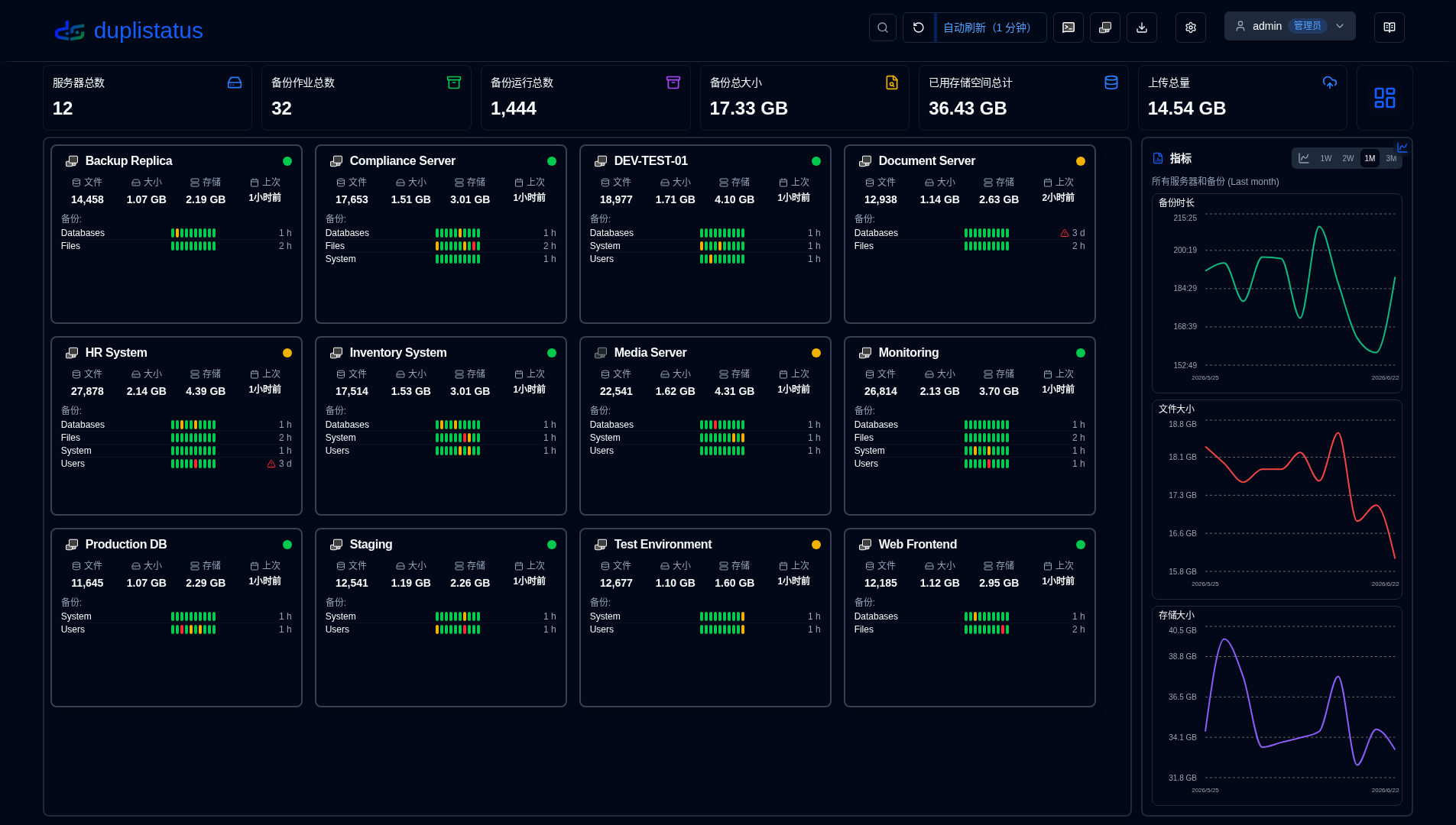Click Test Environment server icon
This screenshot has height=825, width=1456.
point(601,545)
